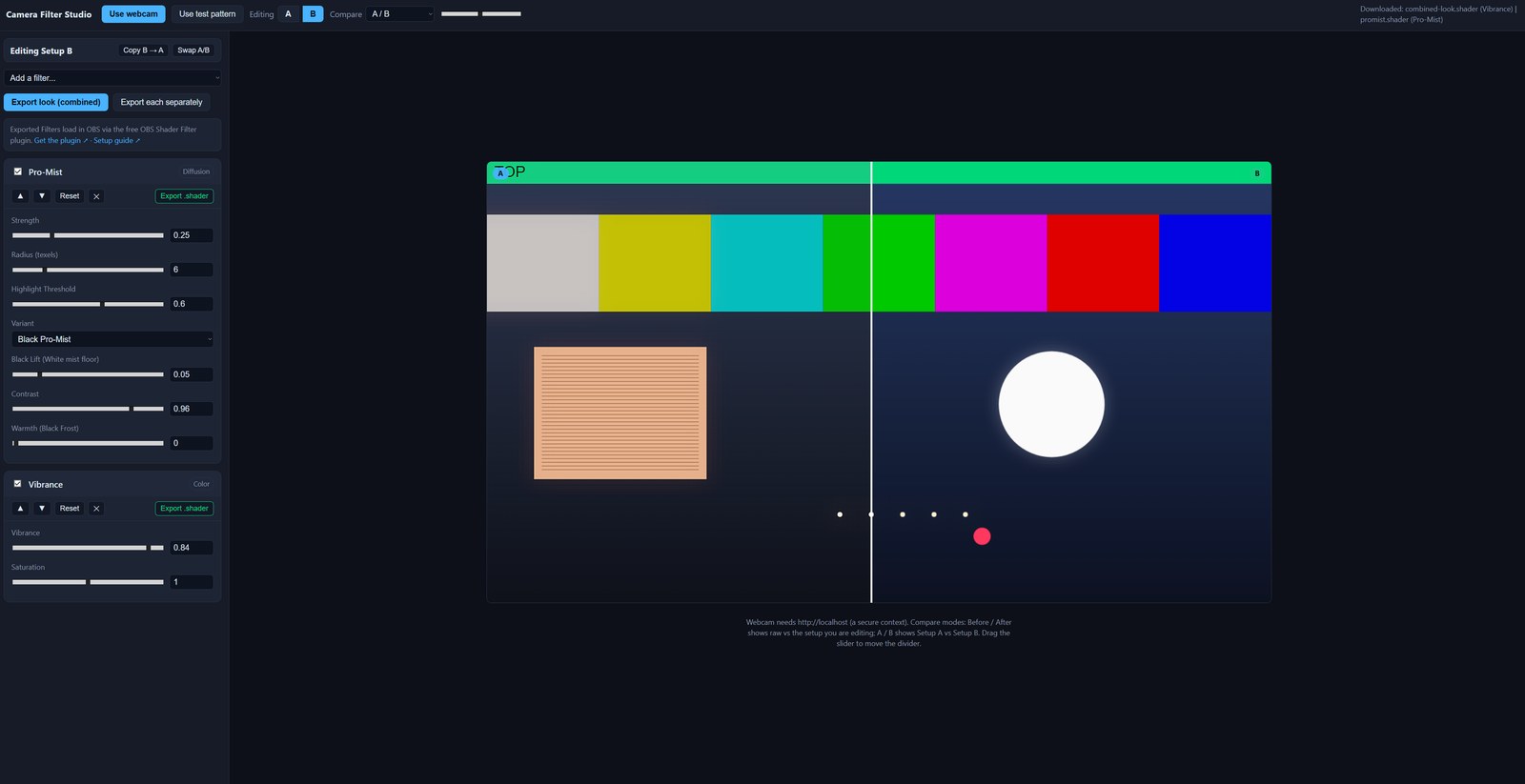Click the Radius (texels) slider
Viewport: 1525px width, 784px height.
(x=88, y=270)
